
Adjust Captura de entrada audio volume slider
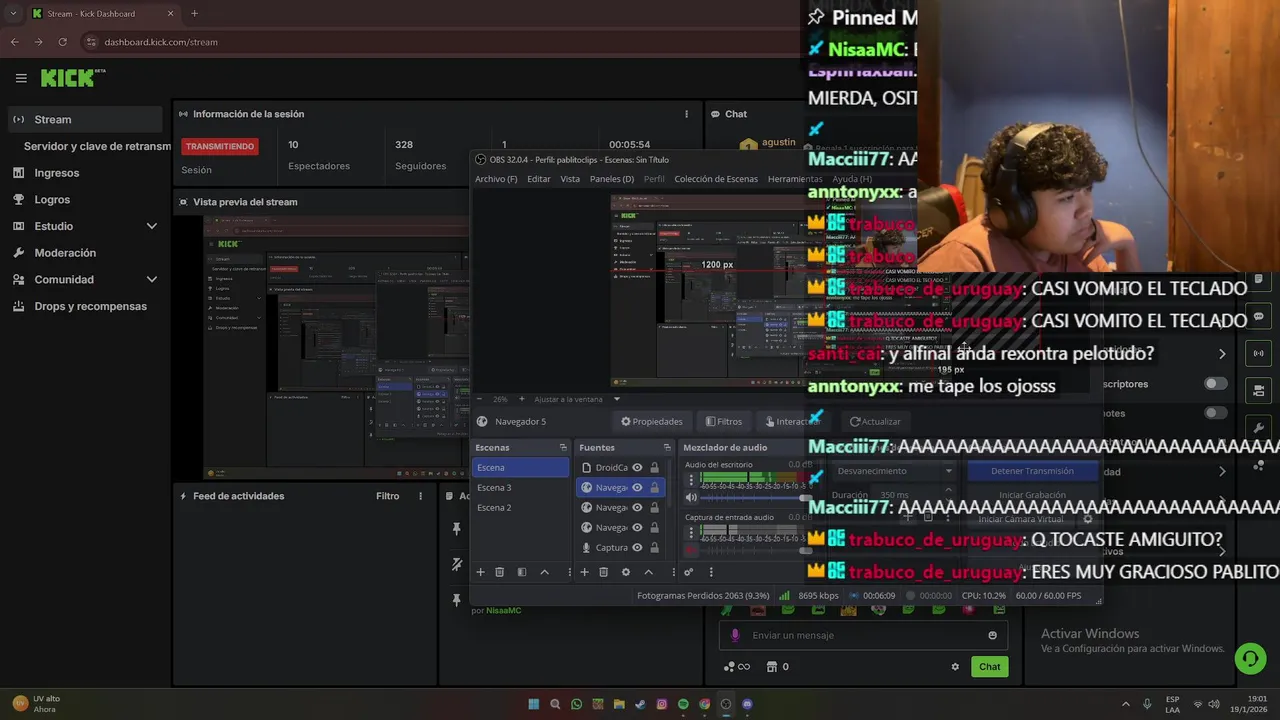[x=755, y=549]
